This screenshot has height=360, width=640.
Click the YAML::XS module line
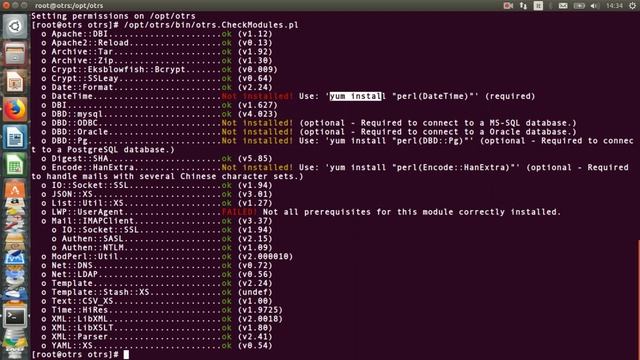157,346
